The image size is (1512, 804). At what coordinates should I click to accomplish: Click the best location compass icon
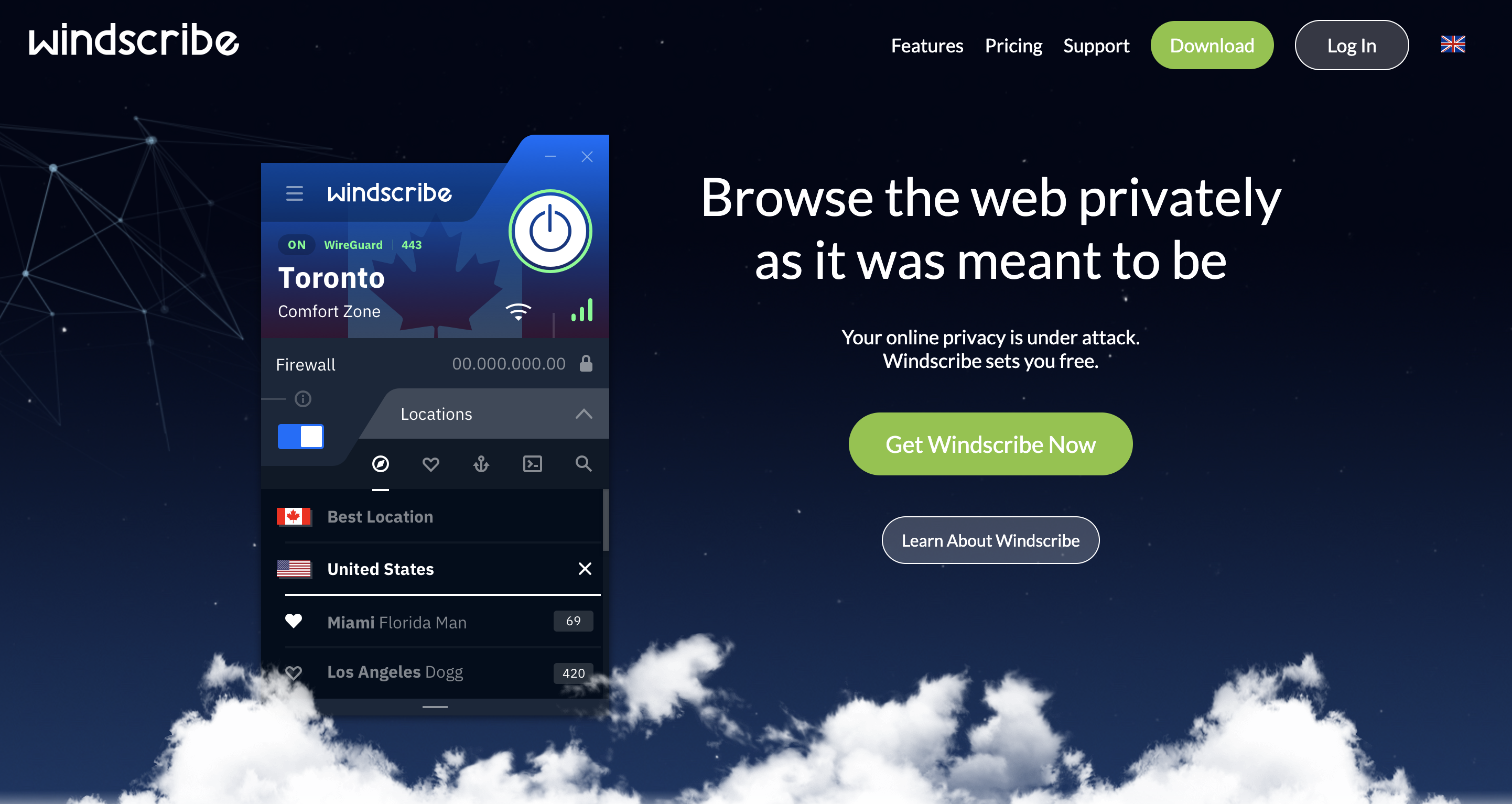click(x=380, y=463)
